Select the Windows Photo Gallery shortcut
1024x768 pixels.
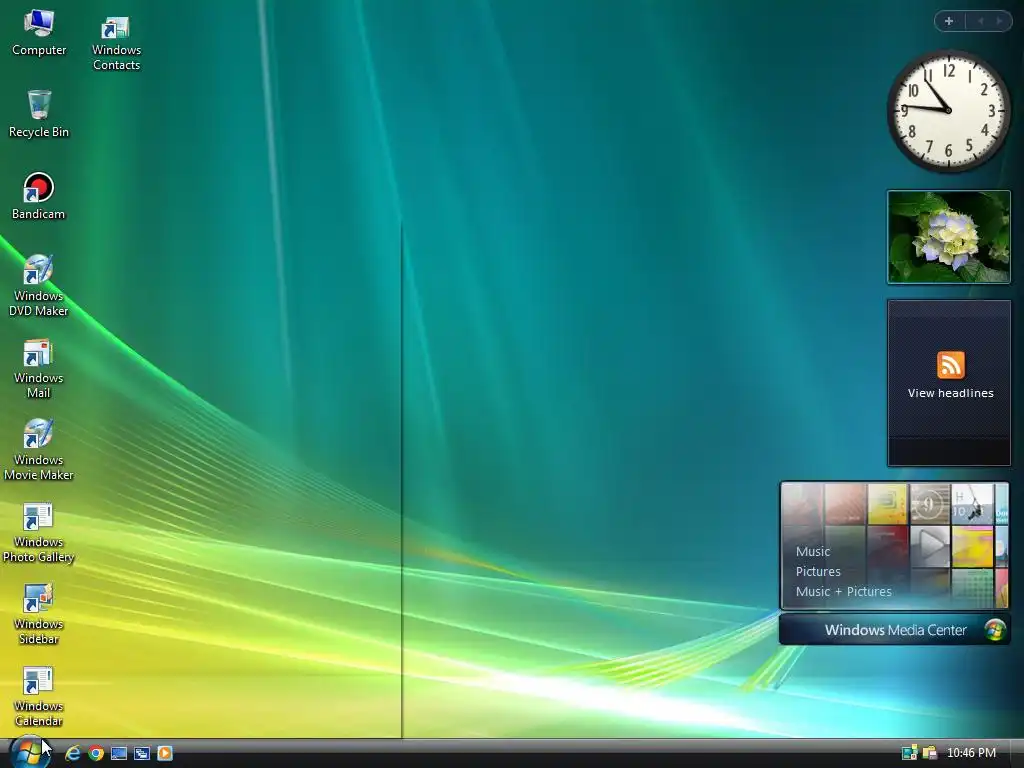point(39,532)
